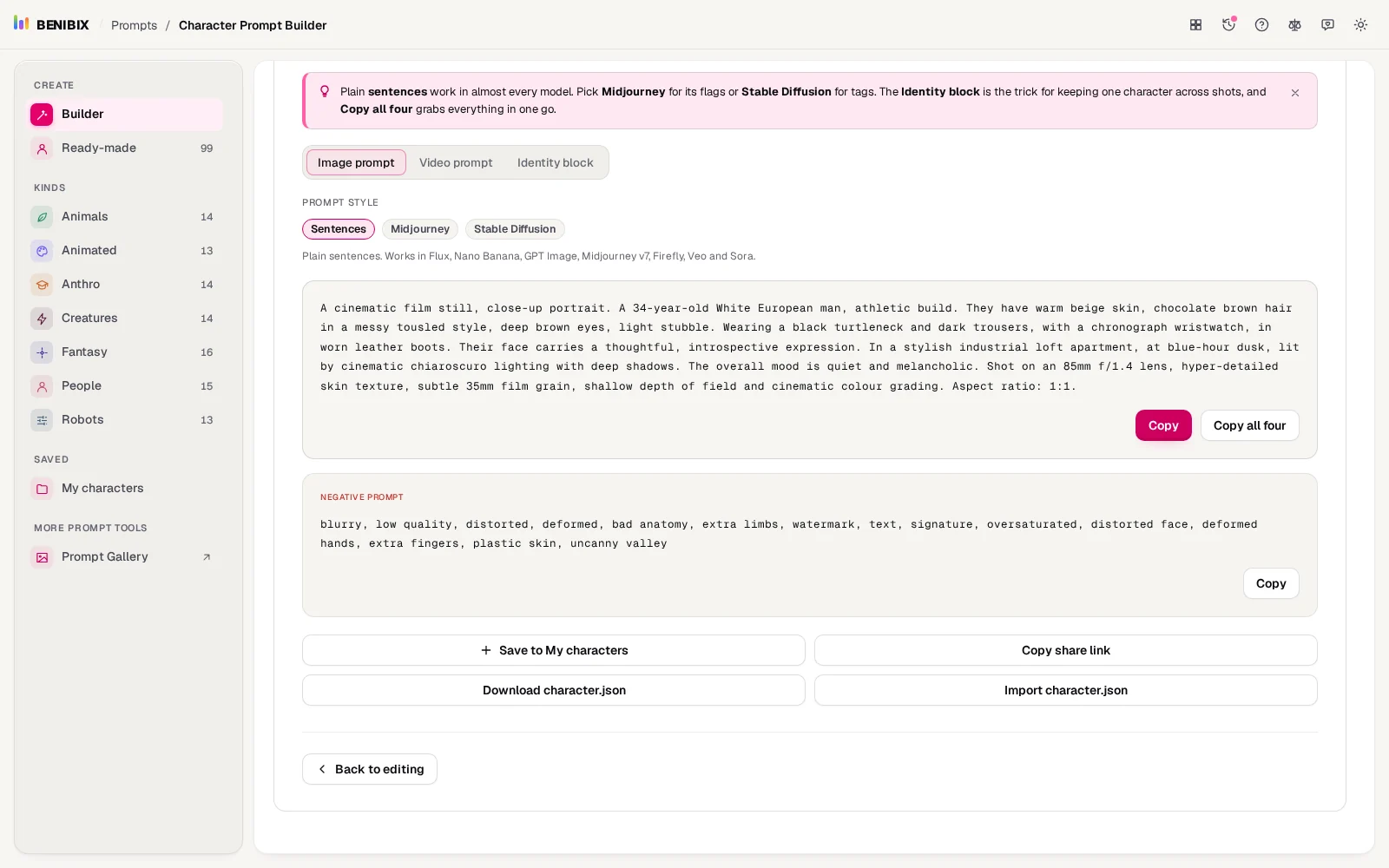Save to My characters
1389x868 pixels.
(554, 650)
